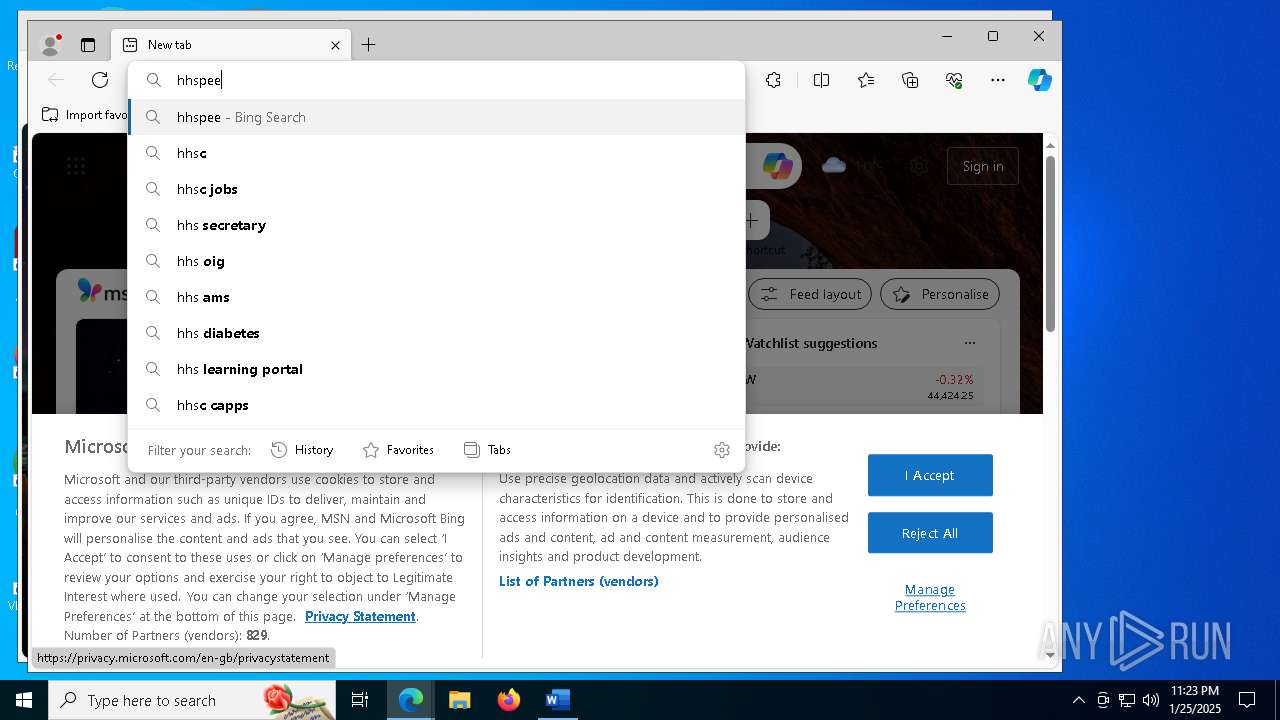1280x720 pixels.
Task: Choose the hhsc suggestion
Action: 437,153
